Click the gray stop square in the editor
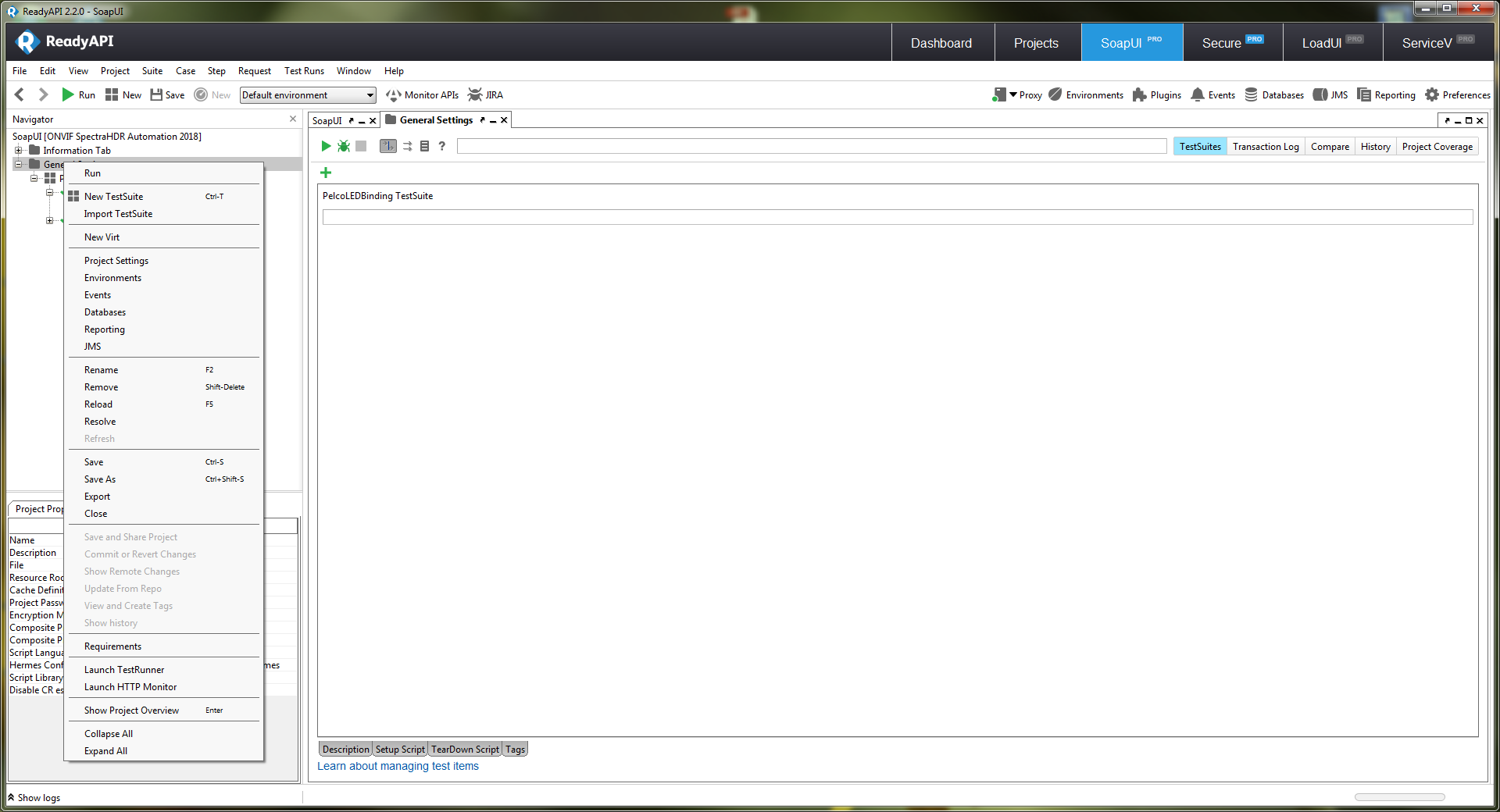Viewport: 1500px width, 812px height. (361, 146)
